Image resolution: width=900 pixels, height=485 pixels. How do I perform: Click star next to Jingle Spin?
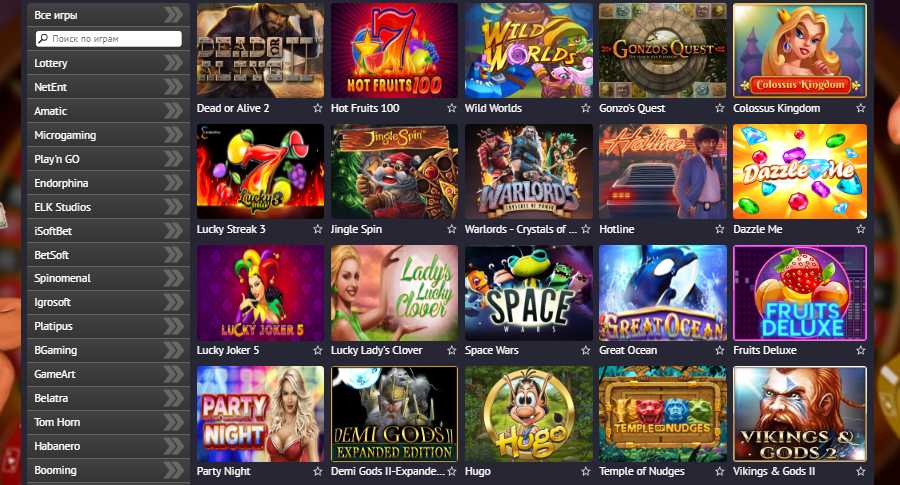[x=452, y=229]
